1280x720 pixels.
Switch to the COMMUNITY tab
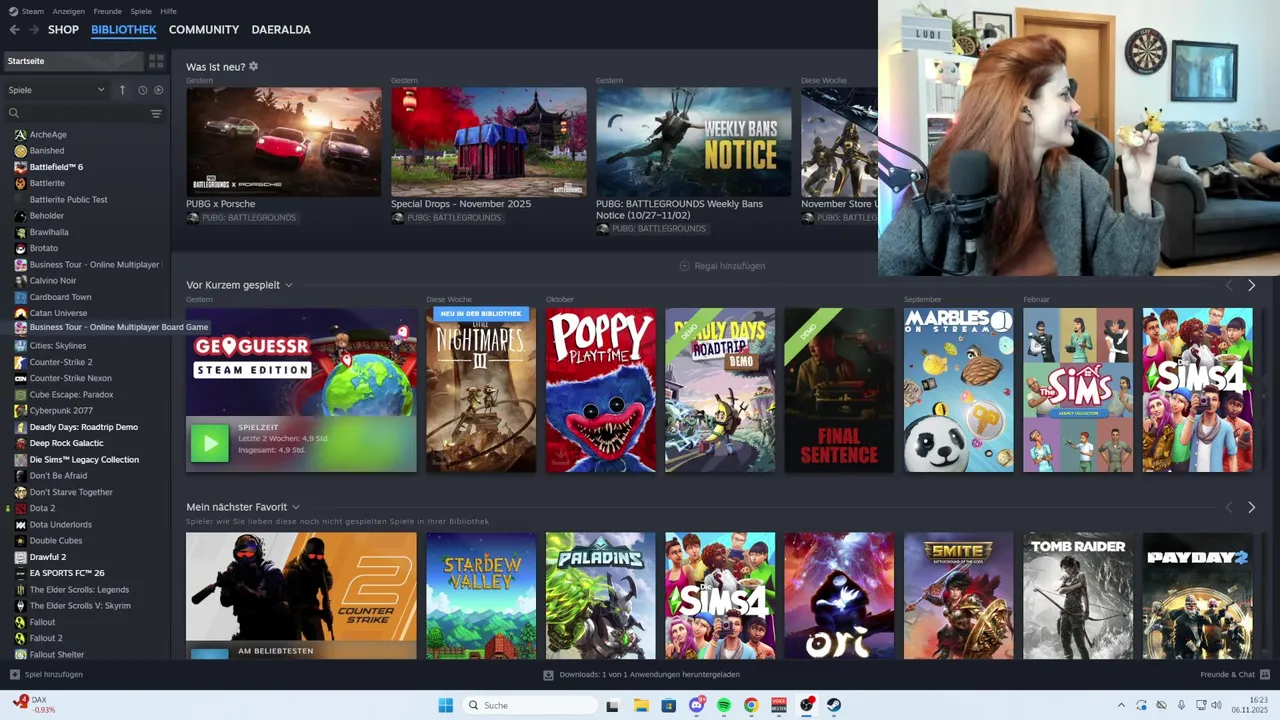coord(204,30)
